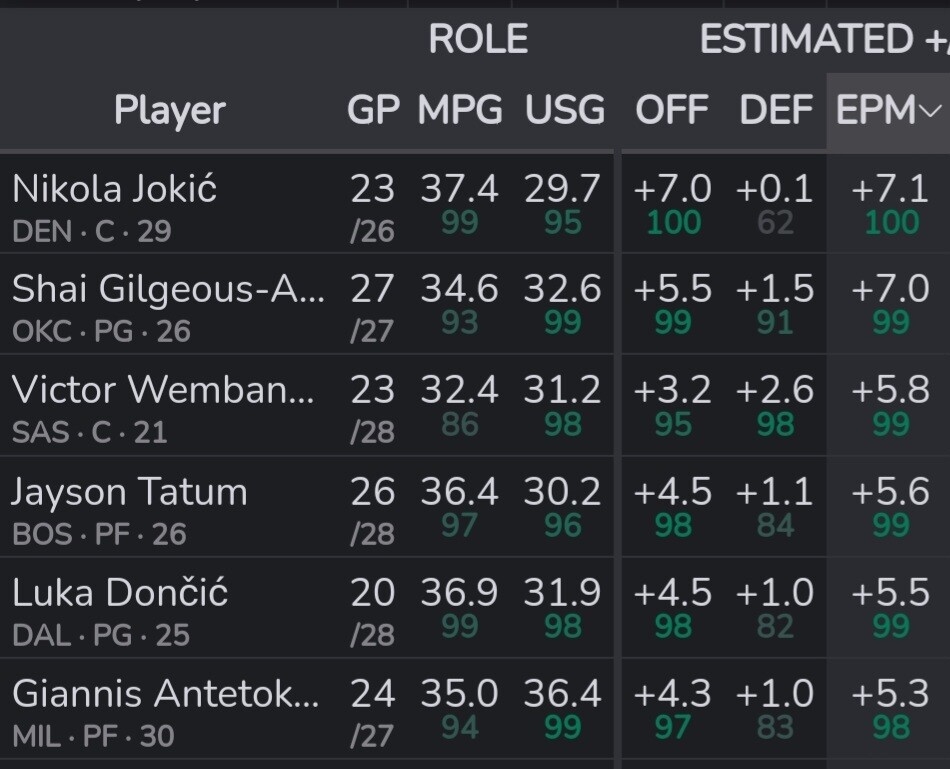
Task: Sort by MPG column header
Action: [460, 110]
